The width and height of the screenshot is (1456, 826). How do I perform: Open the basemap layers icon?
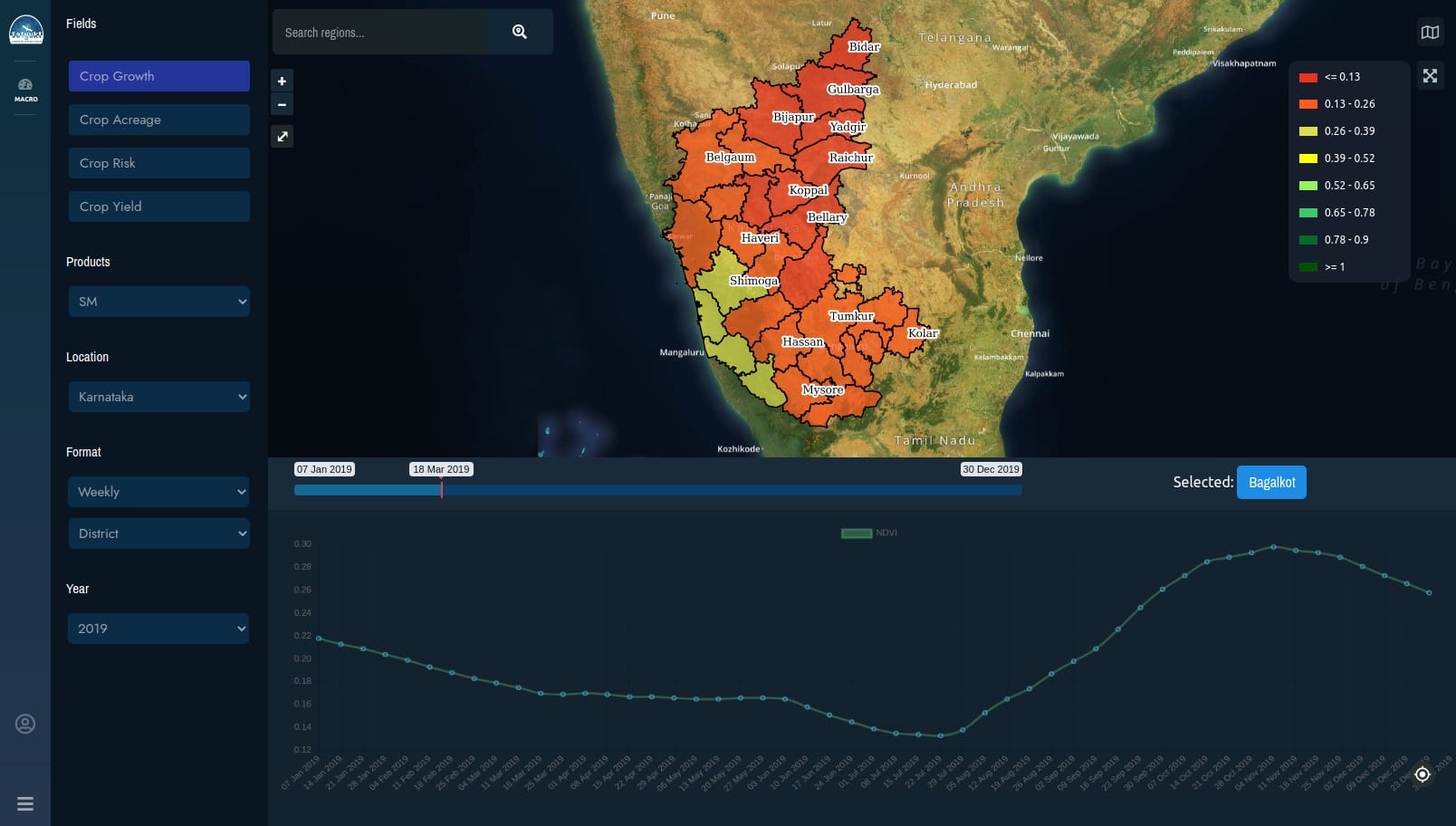point(1430,33)
